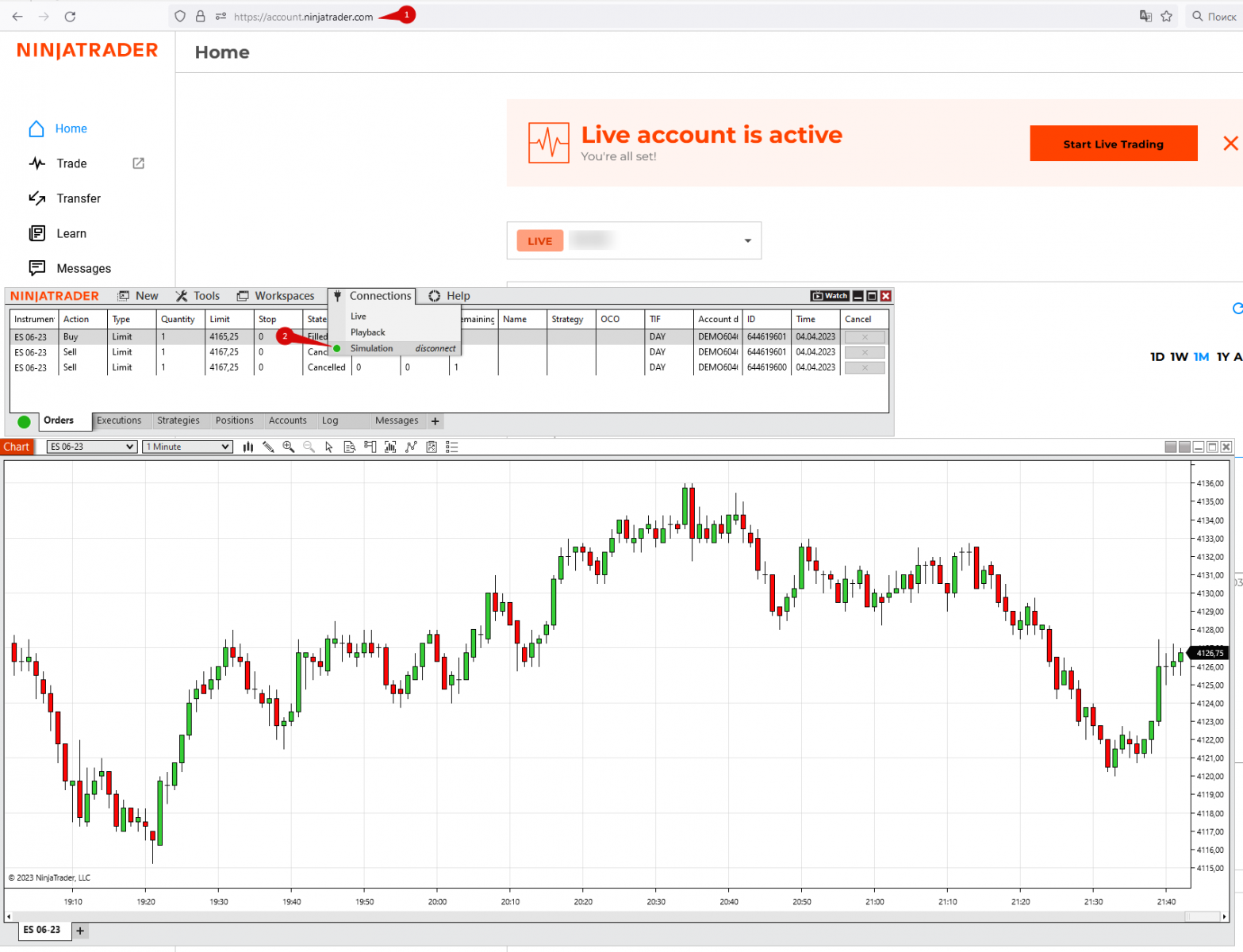
Task: Switch to the Accounts tab
Action: click(288, 420)
